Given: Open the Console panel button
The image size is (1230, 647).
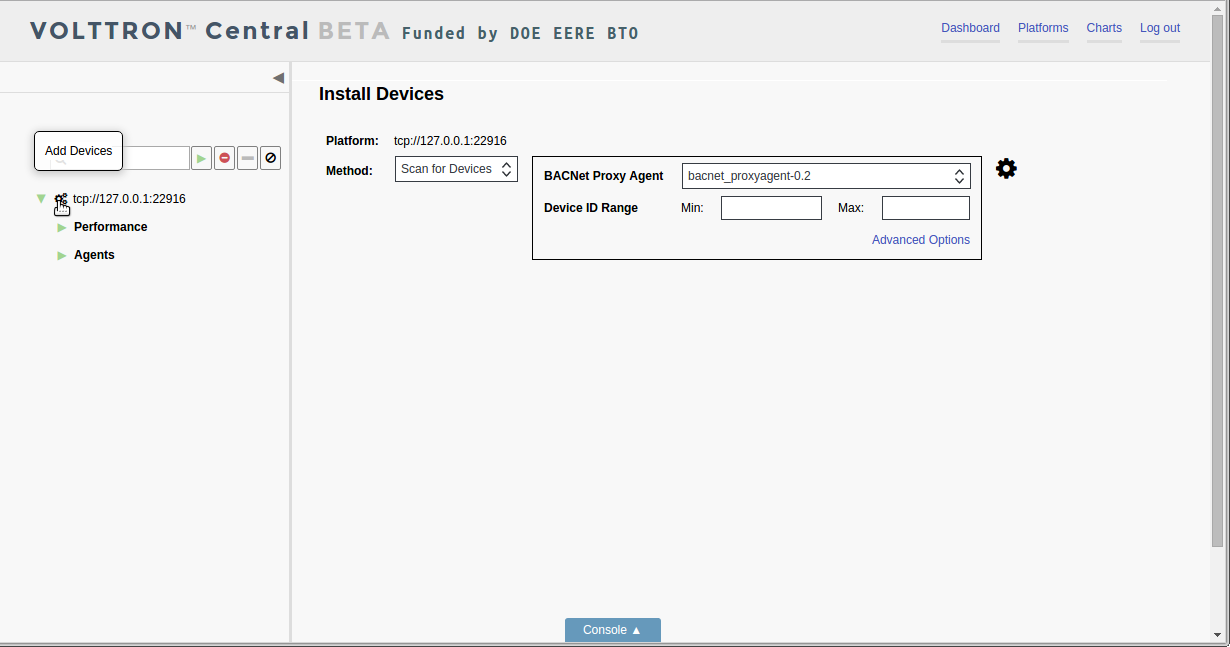Looking at the screenshot, I should point(613,630).
